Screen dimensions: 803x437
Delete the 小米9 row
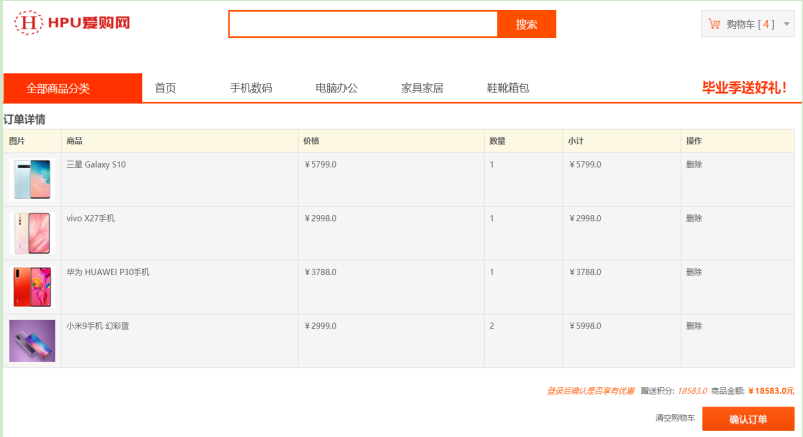coord(694,326)
